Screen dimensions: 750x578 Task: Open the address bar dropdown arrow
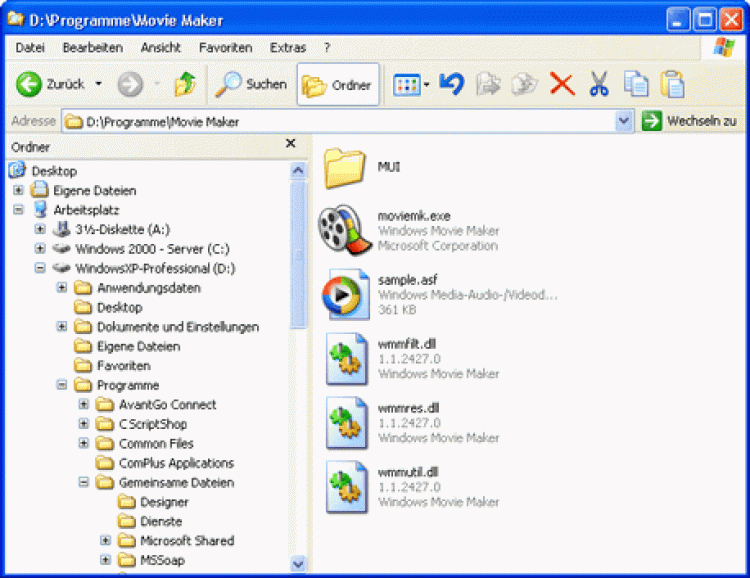624,121
